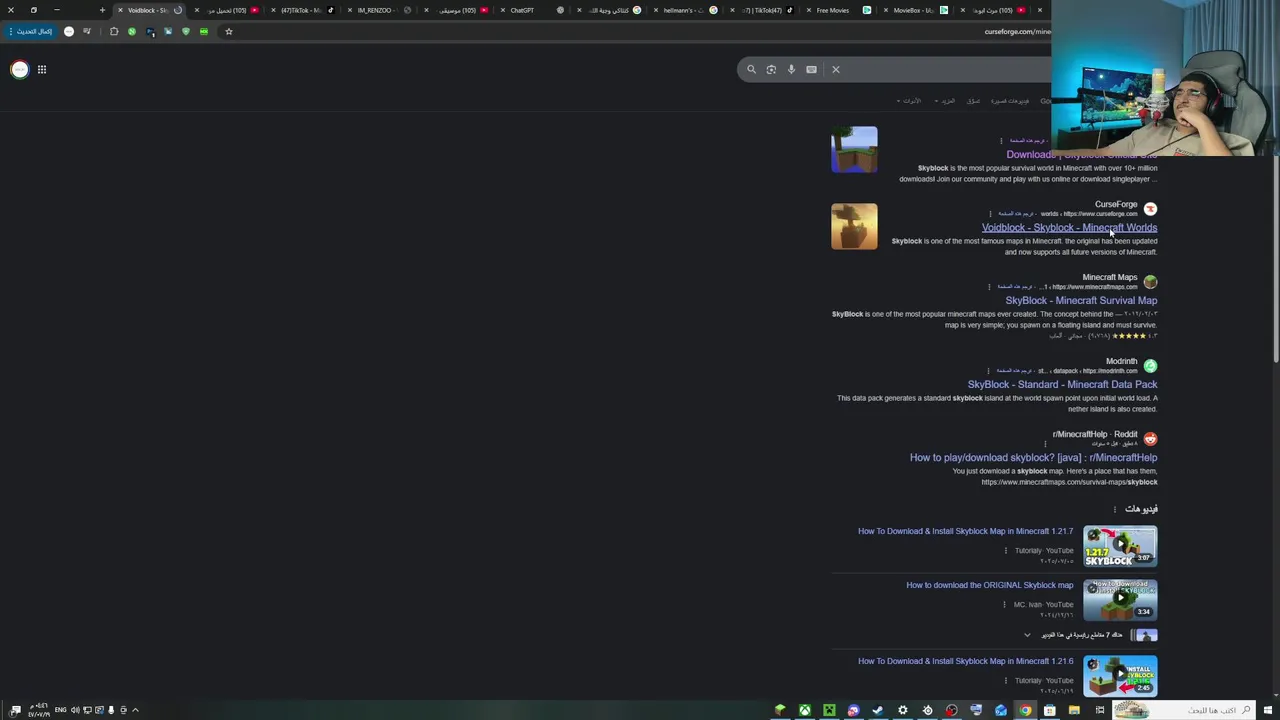This screenshot has height=720, width=1280.
Task: Open Google Chrome from the taskbar
Action: tap(1025, 710)
